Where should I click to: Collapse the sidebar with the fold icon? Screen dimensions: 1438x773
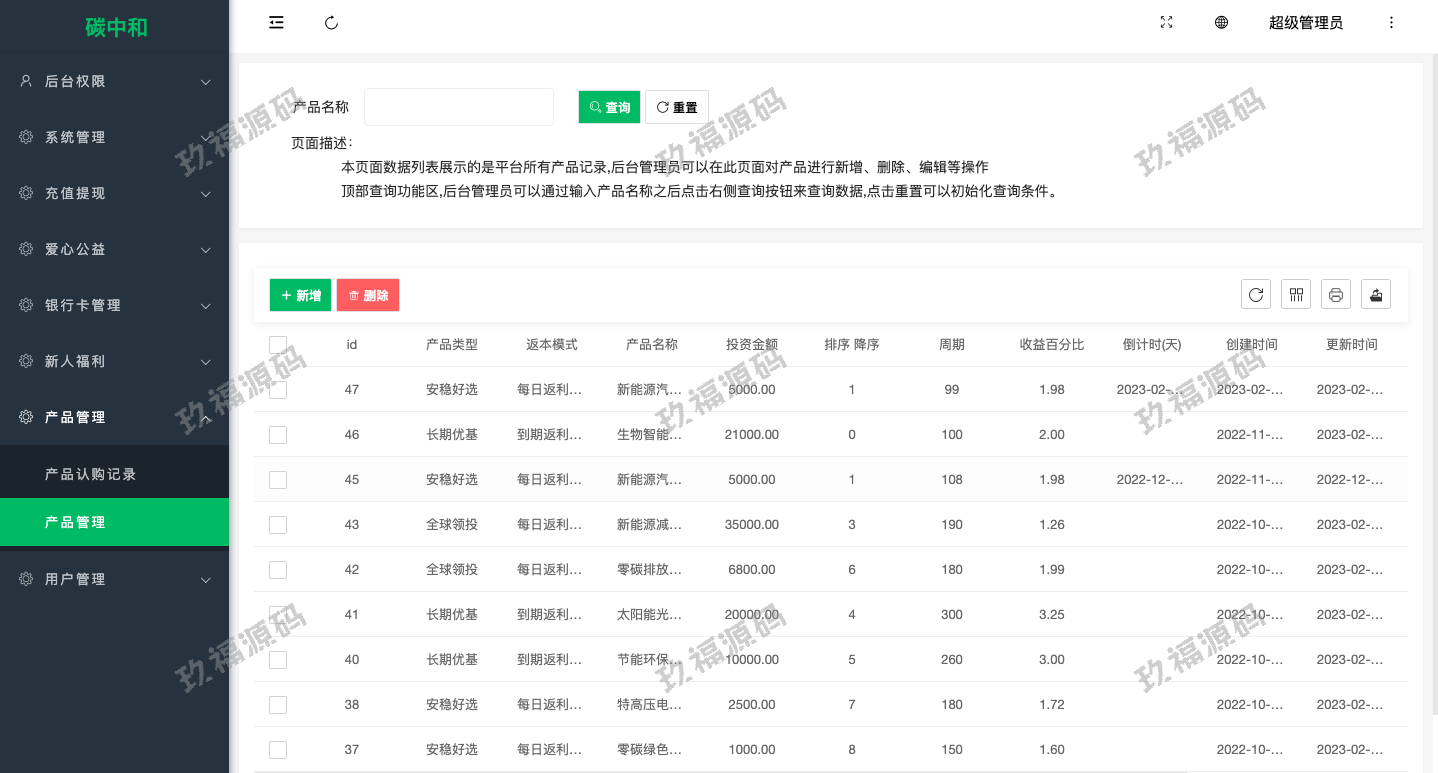[277, 23]
